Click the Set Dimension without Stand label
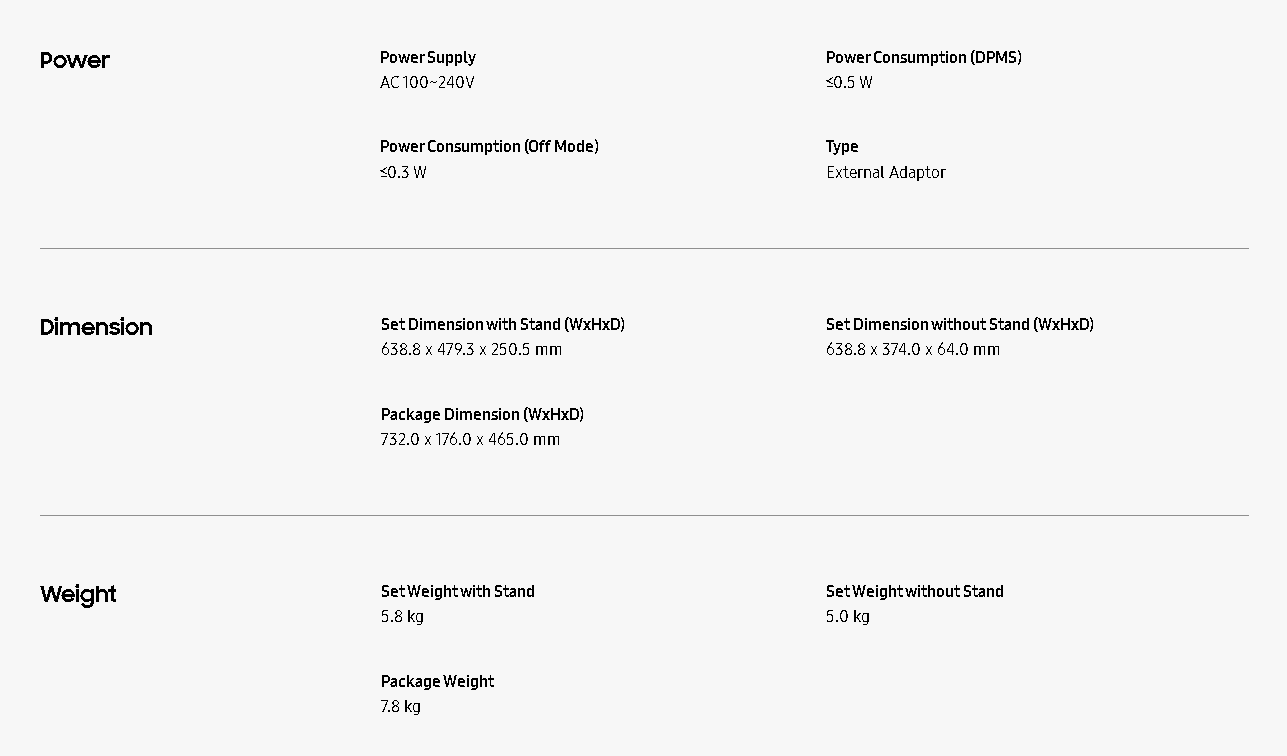This screenshot has width=1287, height=756. coord(959,324)
